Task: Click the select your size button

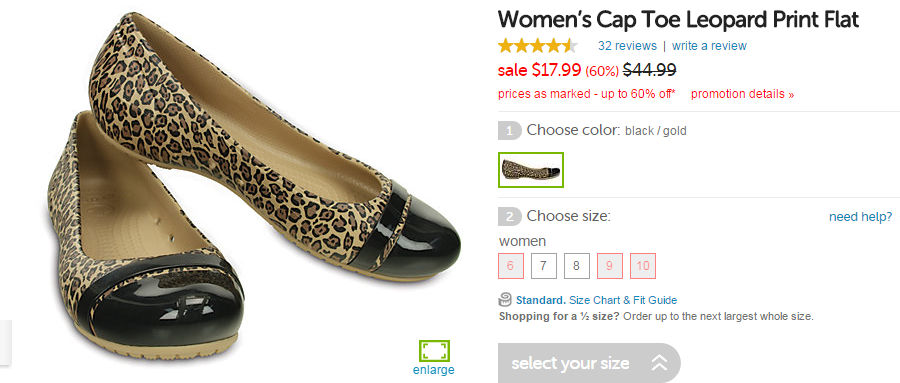Action: 589,363
